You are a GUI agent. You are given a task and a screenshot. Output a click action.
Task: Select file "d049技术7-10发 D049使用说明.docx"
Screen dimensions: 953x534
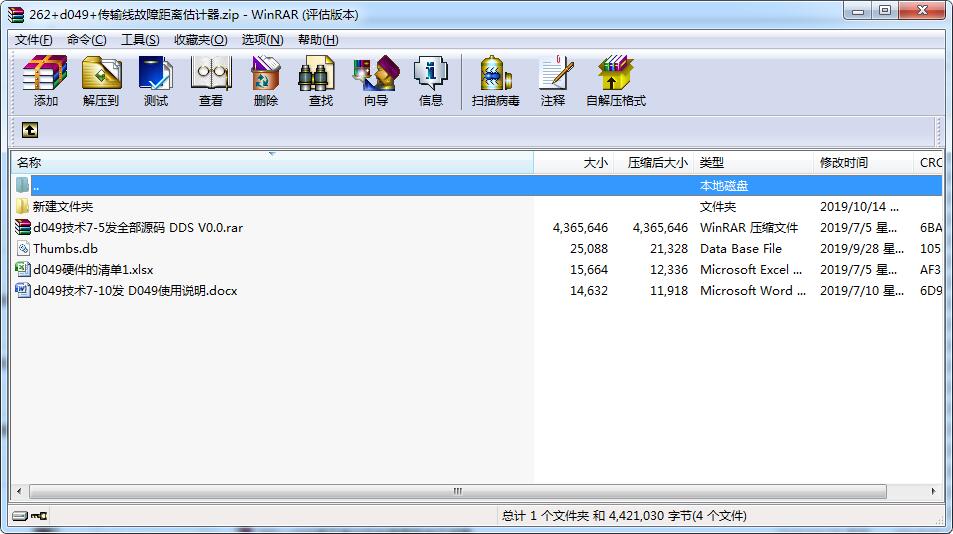click(135, 290)
